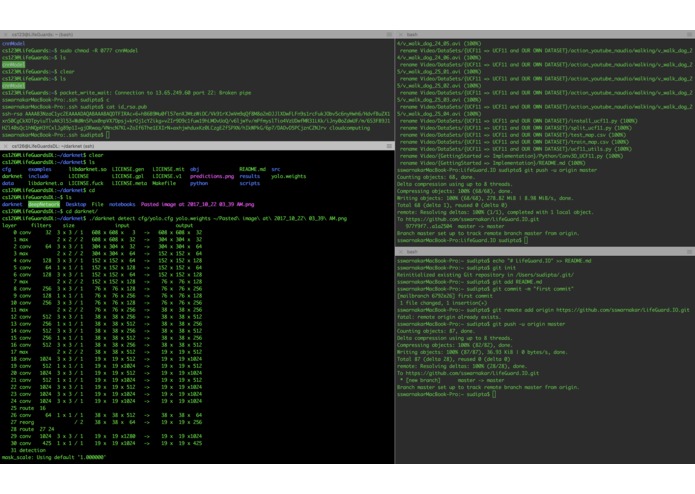The height and width of the screenshot is (494, 695).
Task: Click 'notebooks' in the home ls listing
Action: click(122, 205)
